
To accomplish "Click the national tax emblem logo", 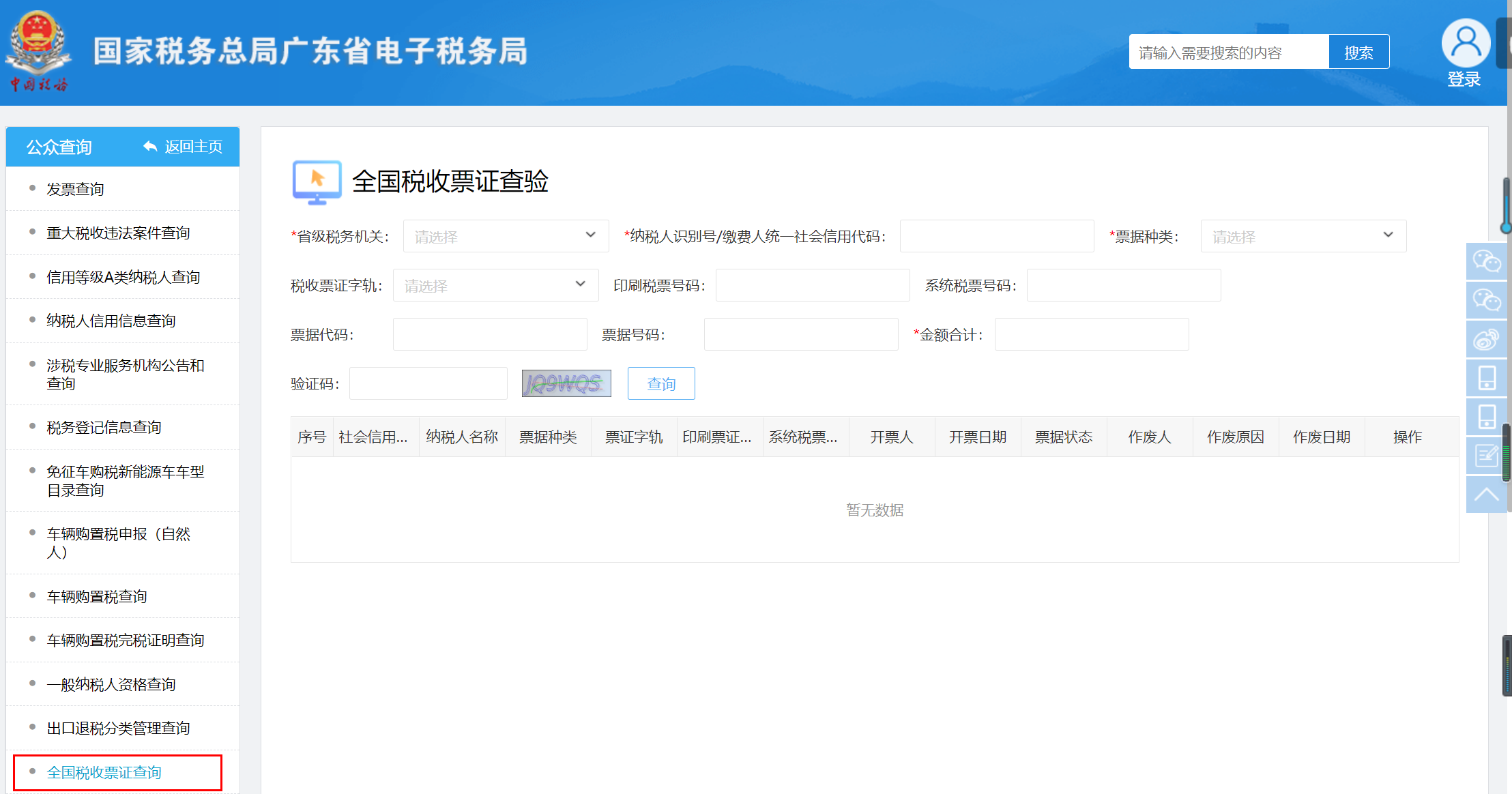I will click(38, 50).
